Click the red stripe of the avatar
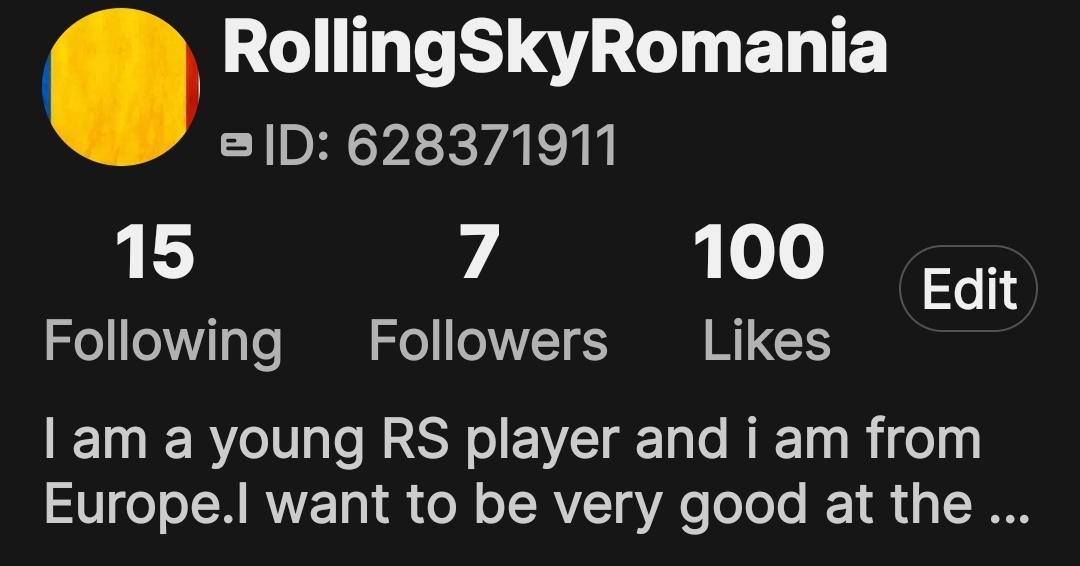Image resolution: width=1080 pixels, height=566 pixels. pos(193,86)
